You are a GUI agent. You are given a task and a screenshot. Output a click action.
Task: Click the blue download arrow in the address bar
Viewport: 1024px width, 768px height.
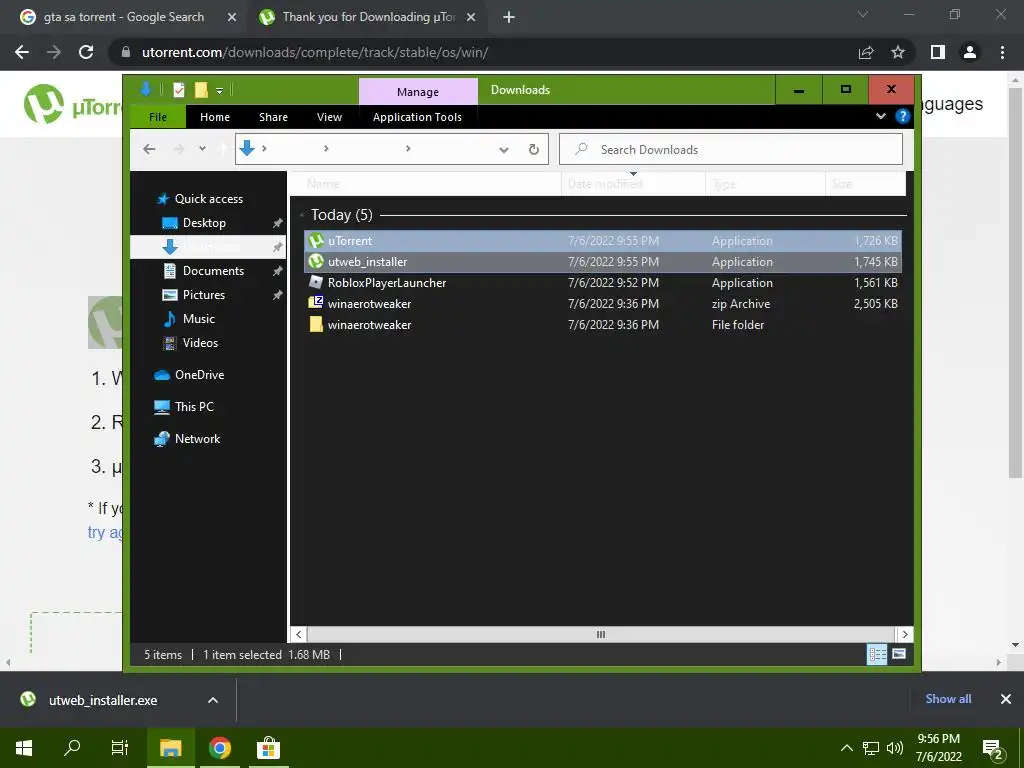247,149
